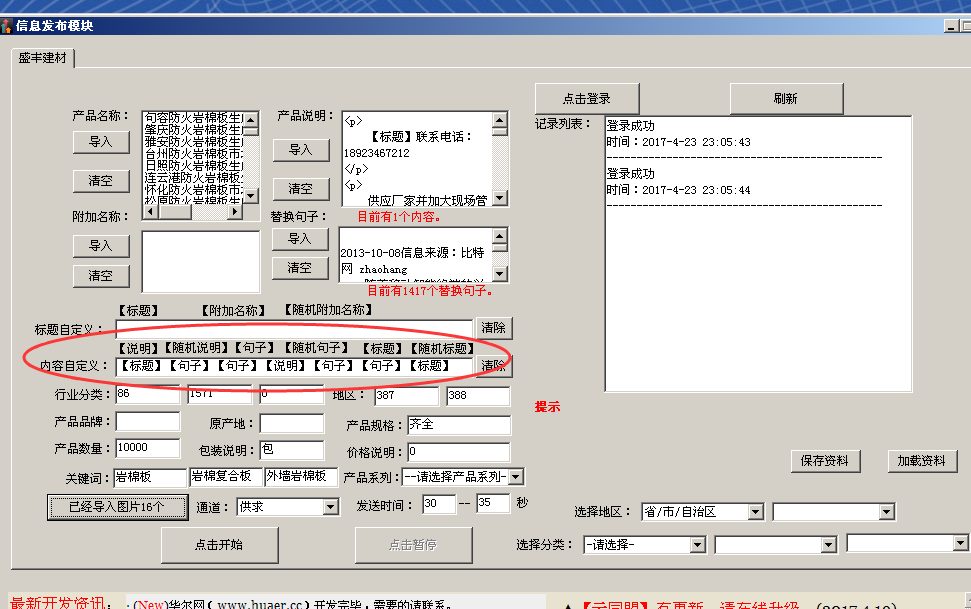Hit the 刷新 button

(x=785, y=99)
